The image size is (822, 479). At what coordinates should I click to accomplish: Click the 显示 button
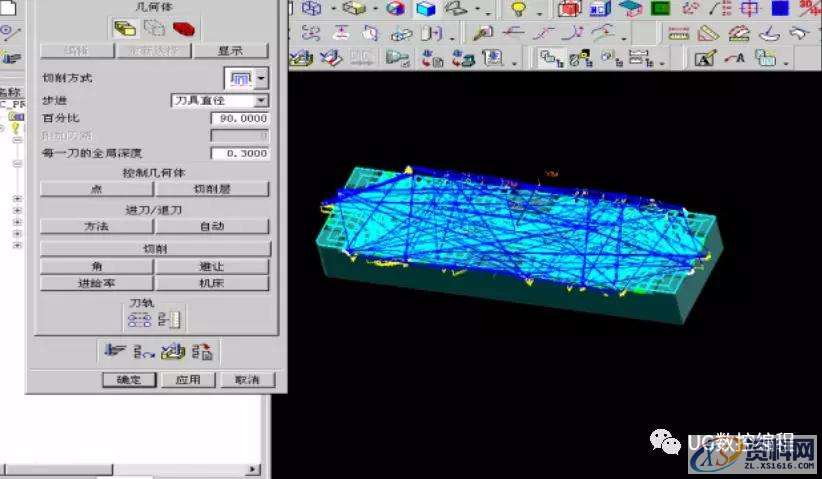tap(230, 50)
